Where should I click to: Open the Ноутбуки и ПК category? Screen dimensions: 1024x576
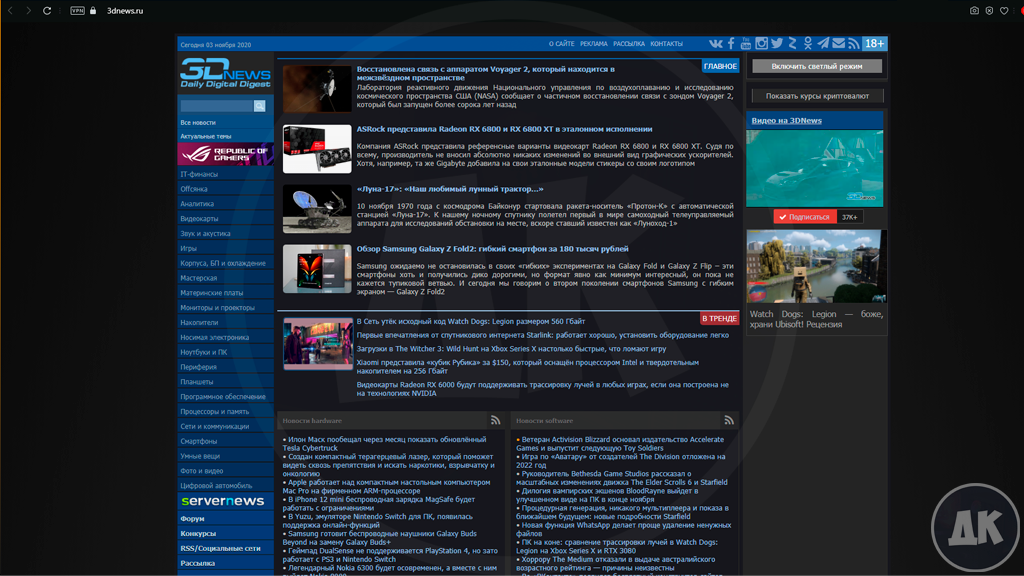point(204,352)
